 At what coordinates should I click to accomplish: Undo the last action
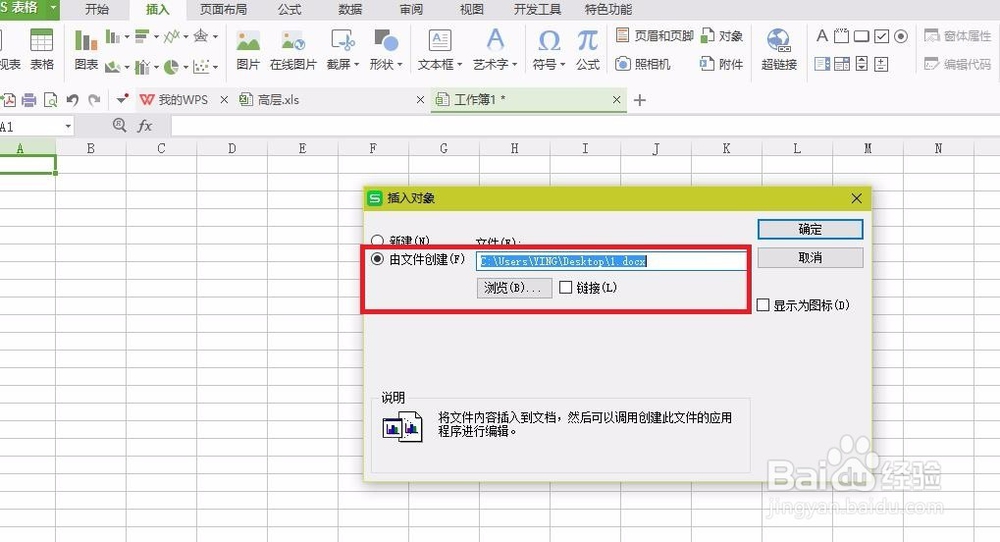(72, 100)
